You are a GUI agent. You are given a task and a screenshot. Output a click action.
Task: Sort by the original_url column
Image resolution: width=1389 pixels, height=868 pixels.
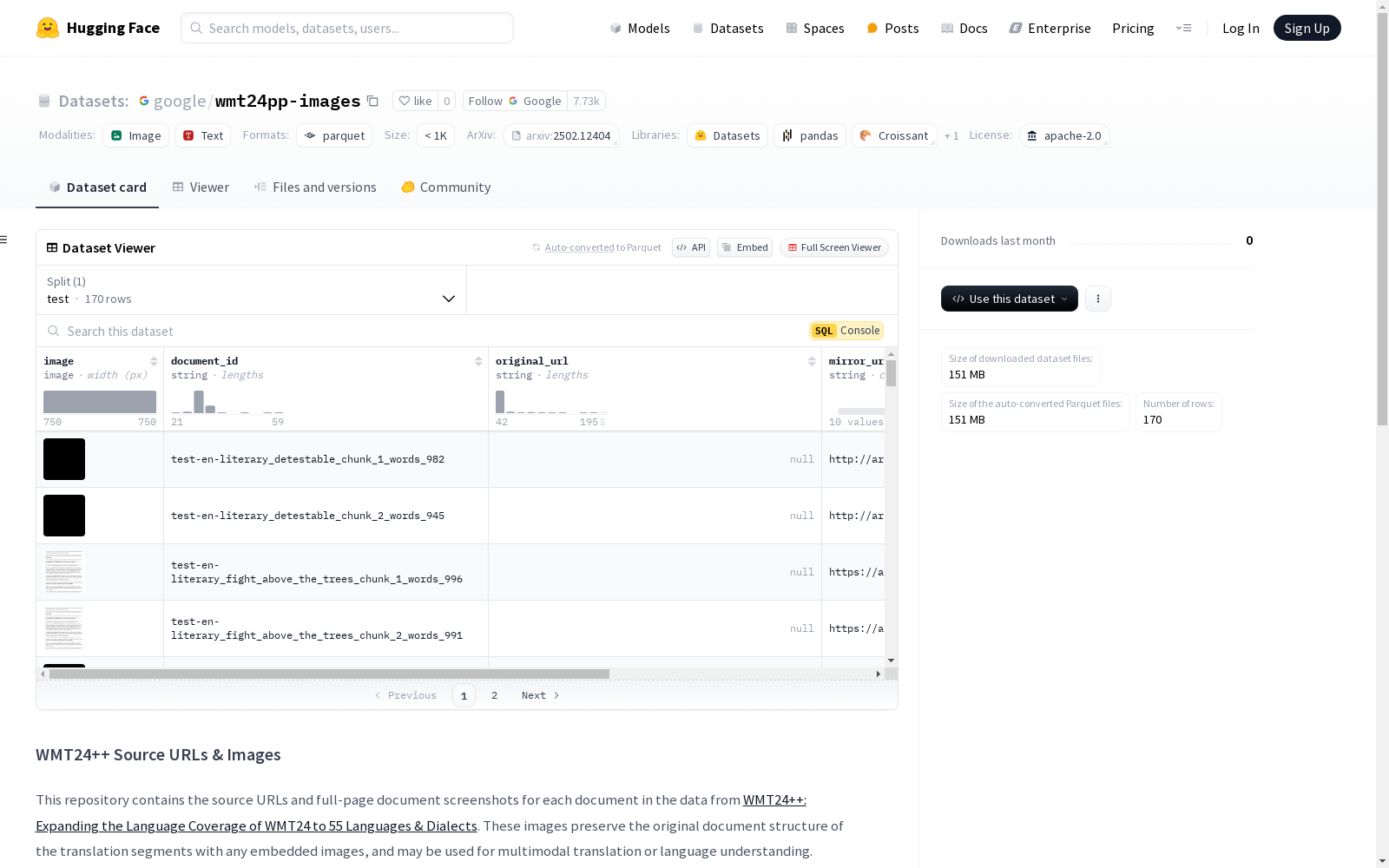point(812,361)
